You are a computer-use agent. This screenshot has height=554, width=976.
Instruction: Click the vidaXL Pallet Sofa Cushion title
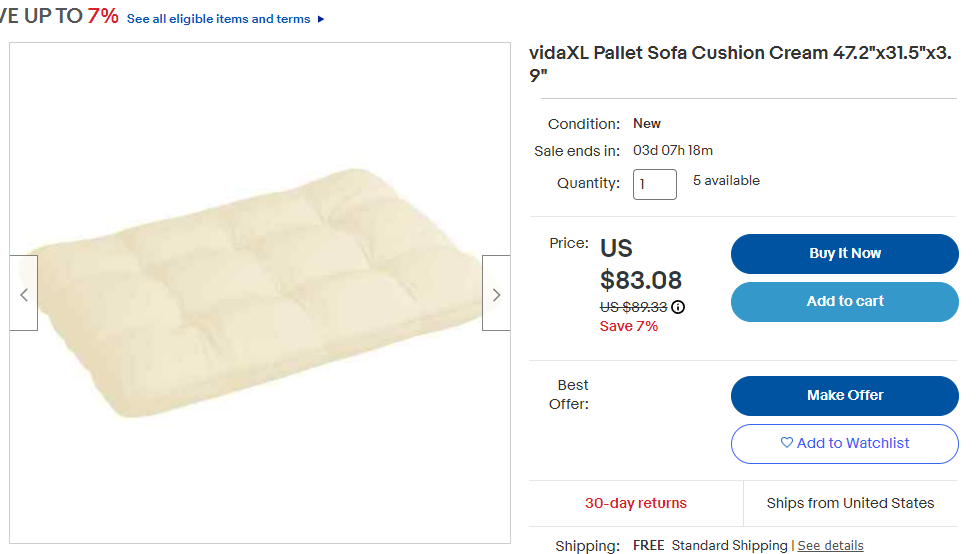point(740,63)
